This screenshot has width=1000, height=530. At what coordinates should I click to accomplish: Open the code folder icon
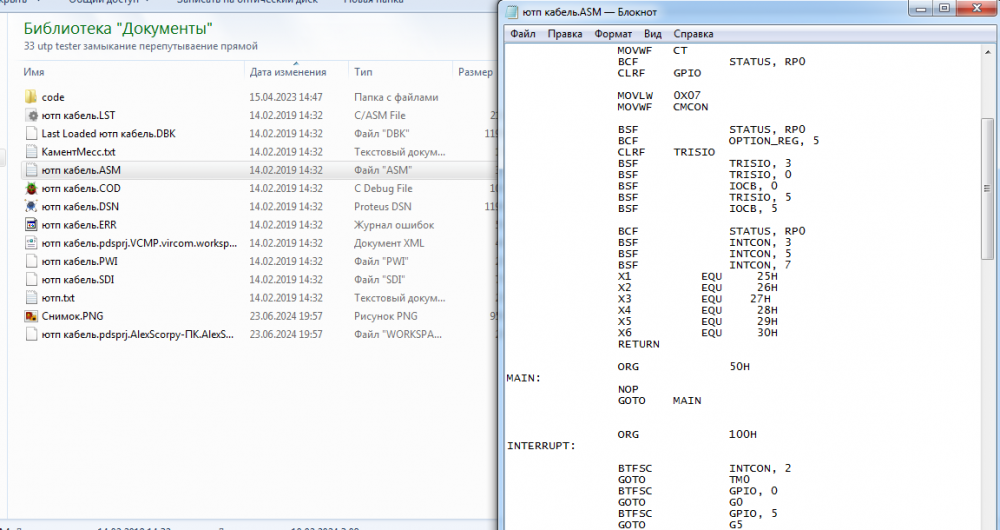tap(30, 97)
